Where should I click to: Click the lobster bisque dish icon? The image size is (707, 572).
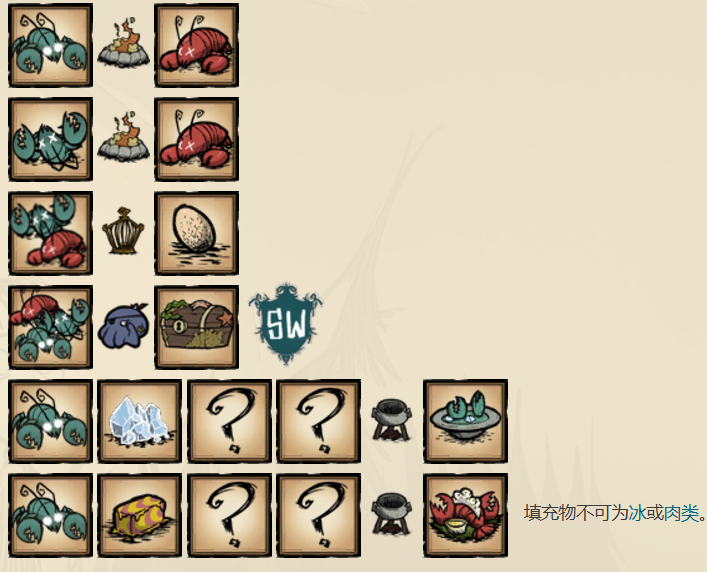coord(466,421)
